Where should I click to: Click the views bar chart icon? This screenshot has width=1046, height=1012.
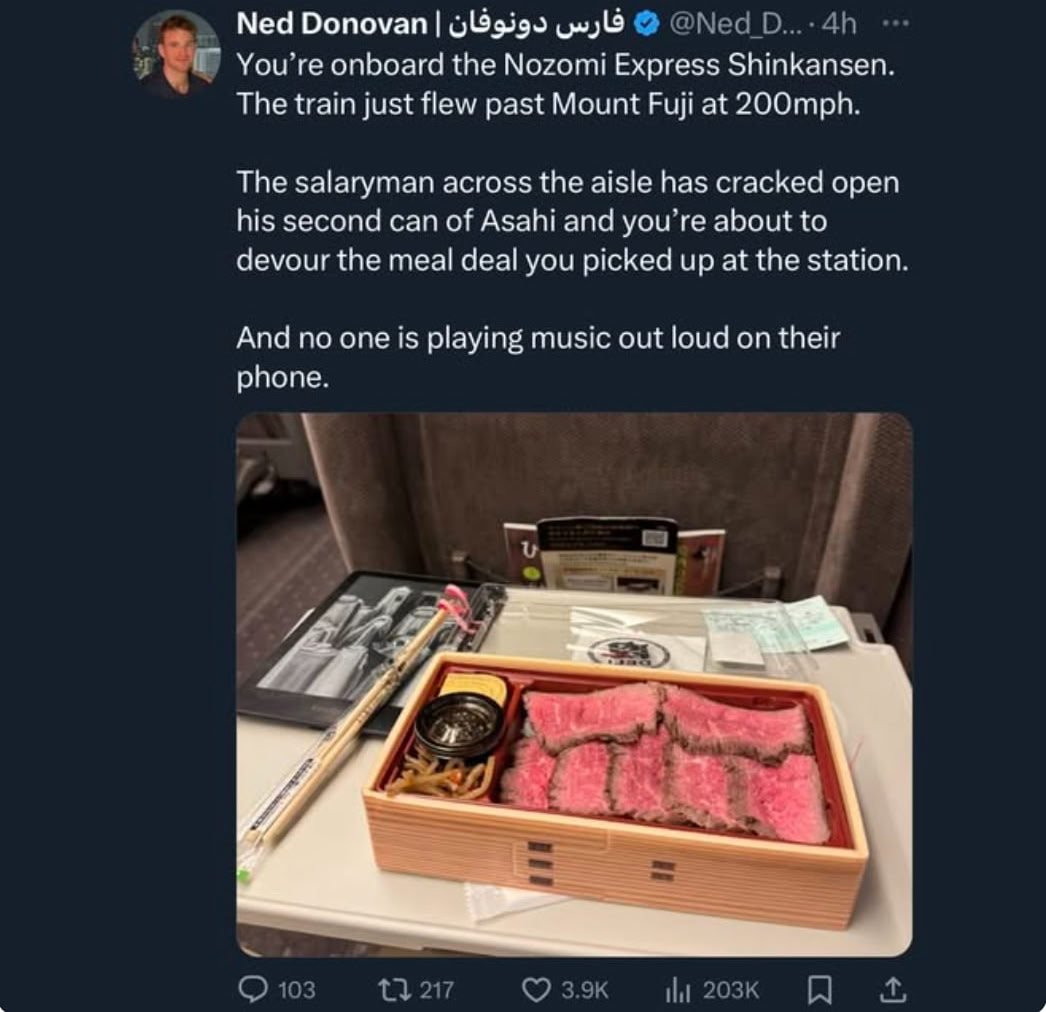coord(677,989)
